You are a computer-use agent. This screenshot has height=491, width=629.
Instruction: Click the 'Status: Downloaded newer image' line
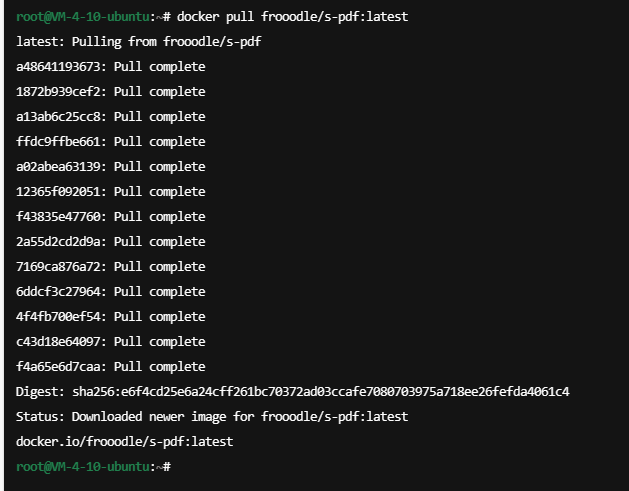pos(212,416)
